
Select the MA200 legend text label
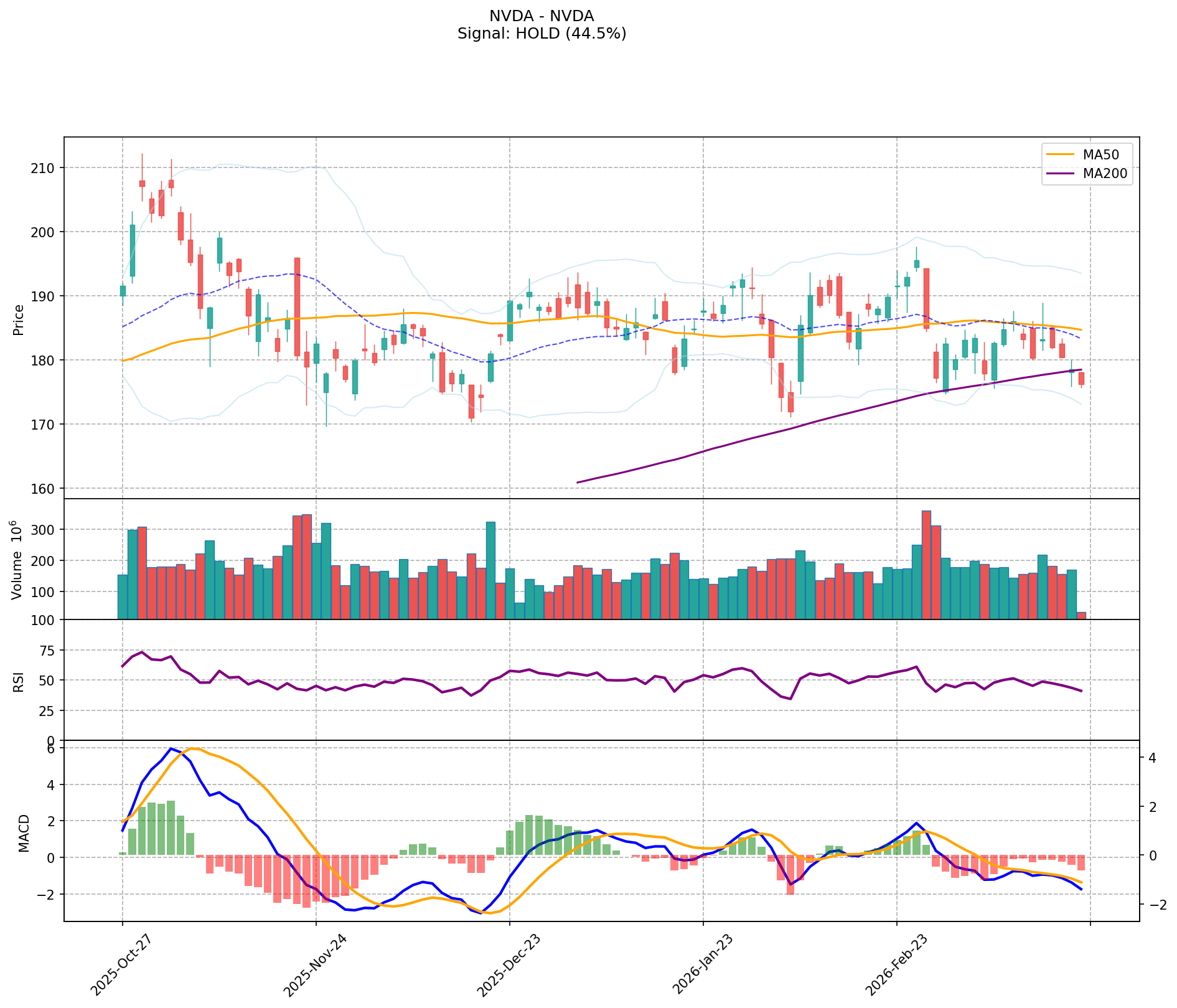coord(1105,174)
